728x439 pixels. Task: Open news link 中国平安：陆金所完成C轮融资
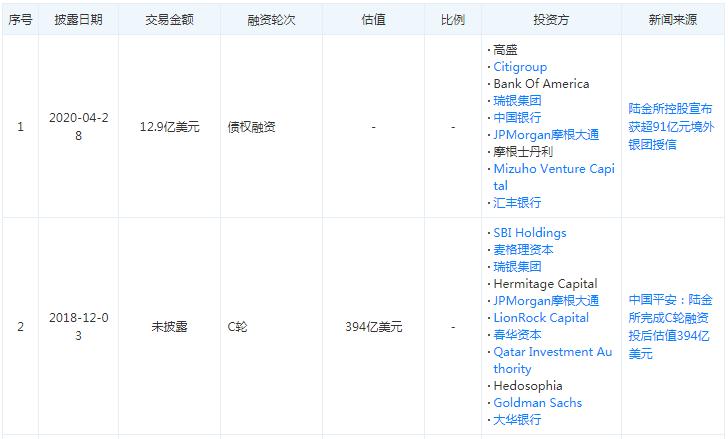670,327
